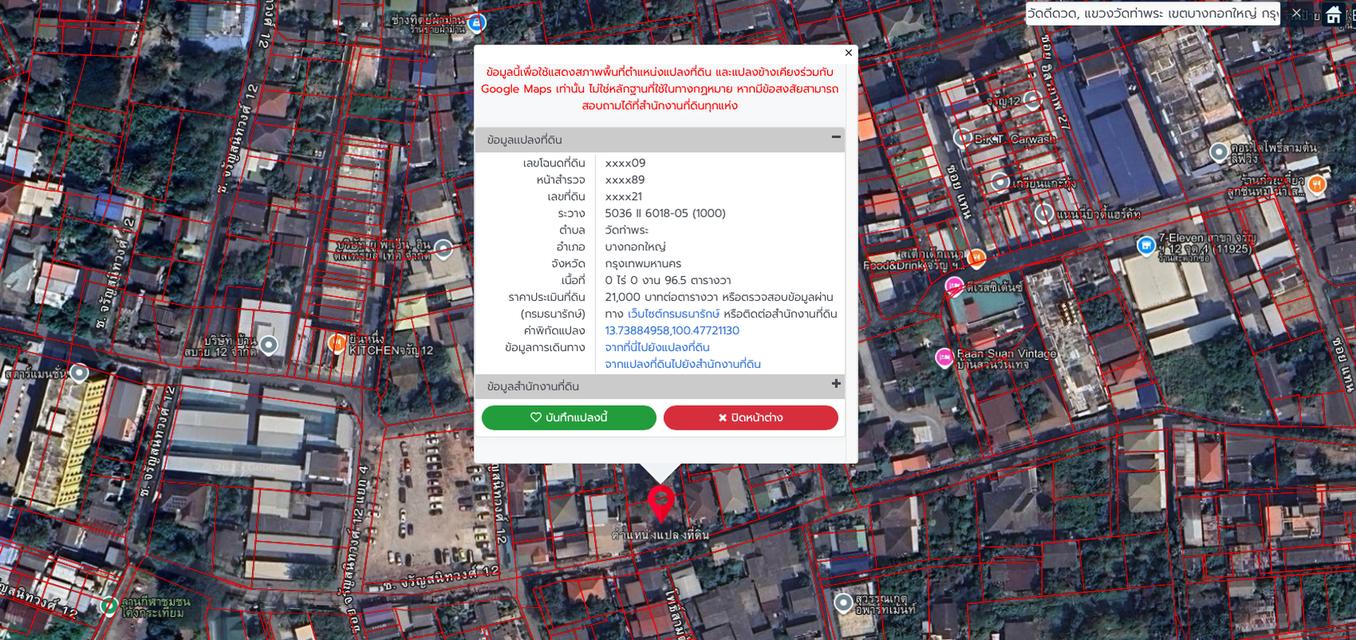This screenshot has width=1356, height=640.
Task: Expand the ข้อมูลสำนักงานที่ดิน section
Action: point(836,384)
